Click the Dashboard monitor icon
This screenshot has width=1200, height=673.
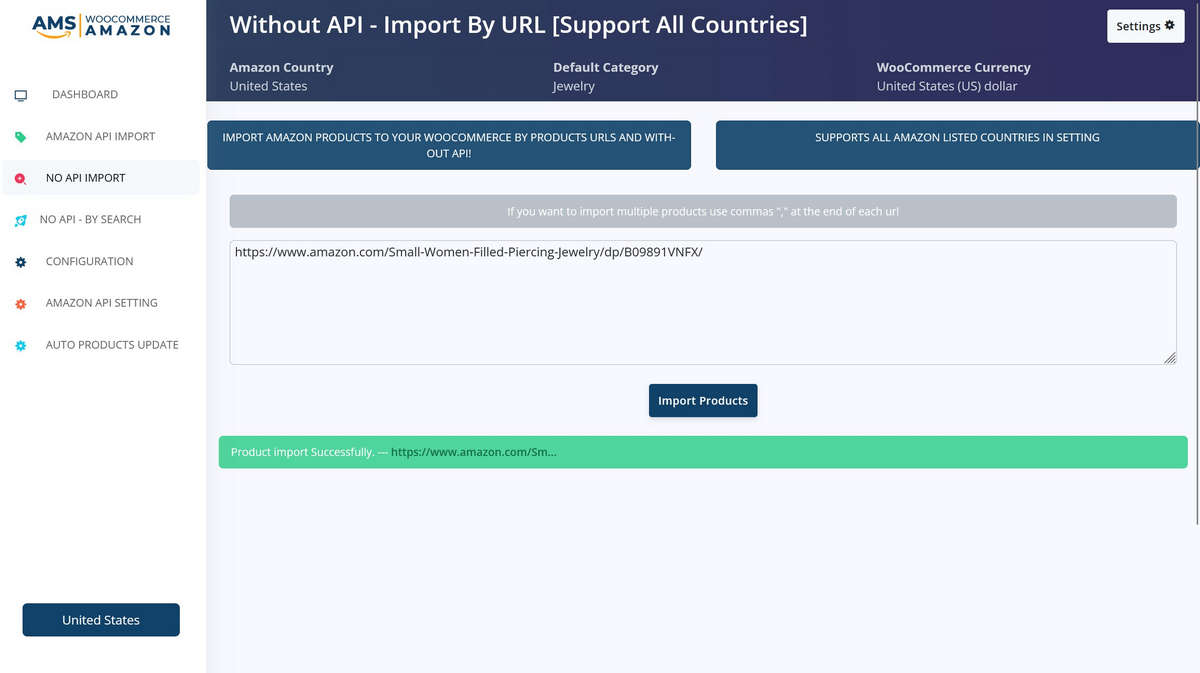(20, 95)
